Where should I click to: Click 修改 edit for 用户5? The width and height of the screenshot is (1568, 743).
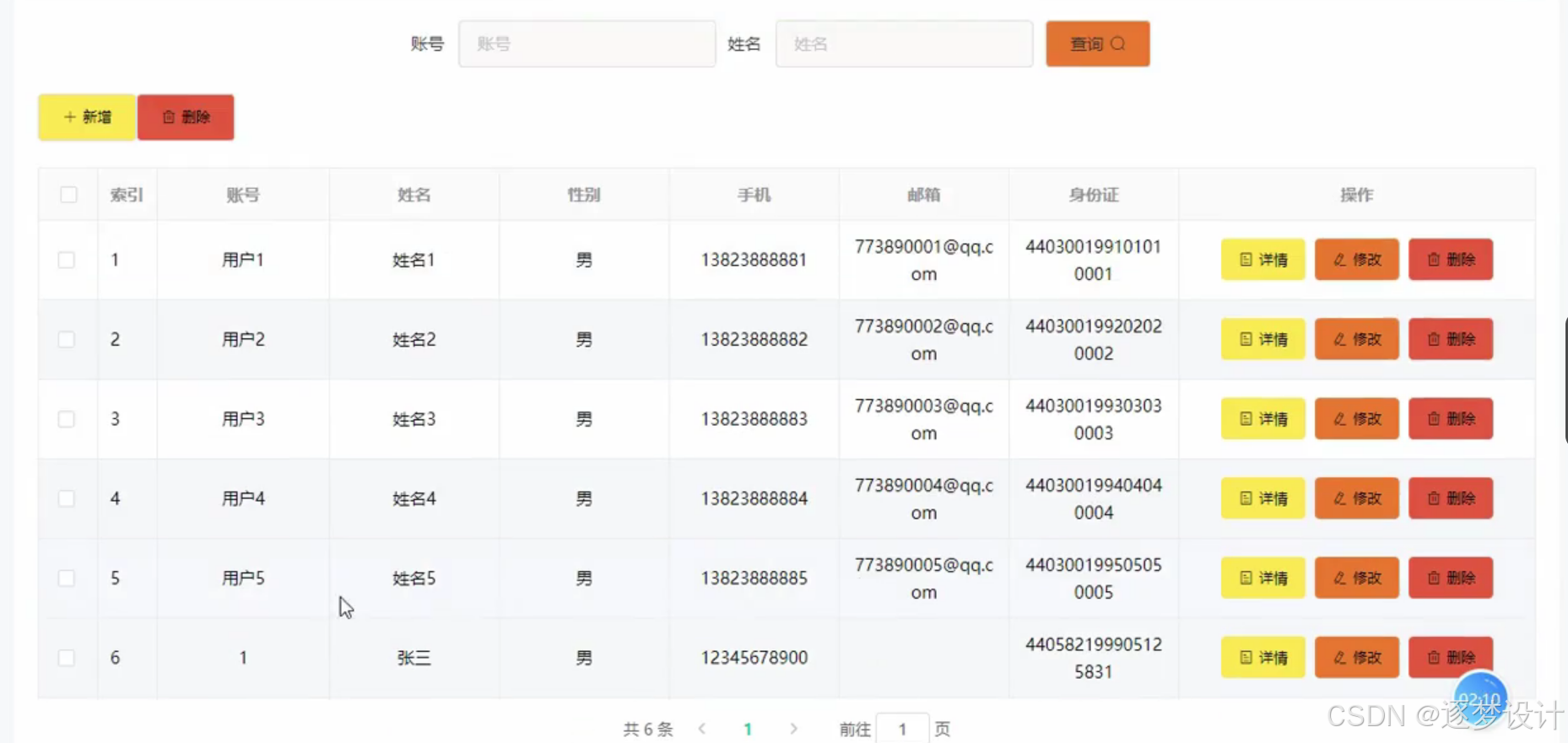1357,578
